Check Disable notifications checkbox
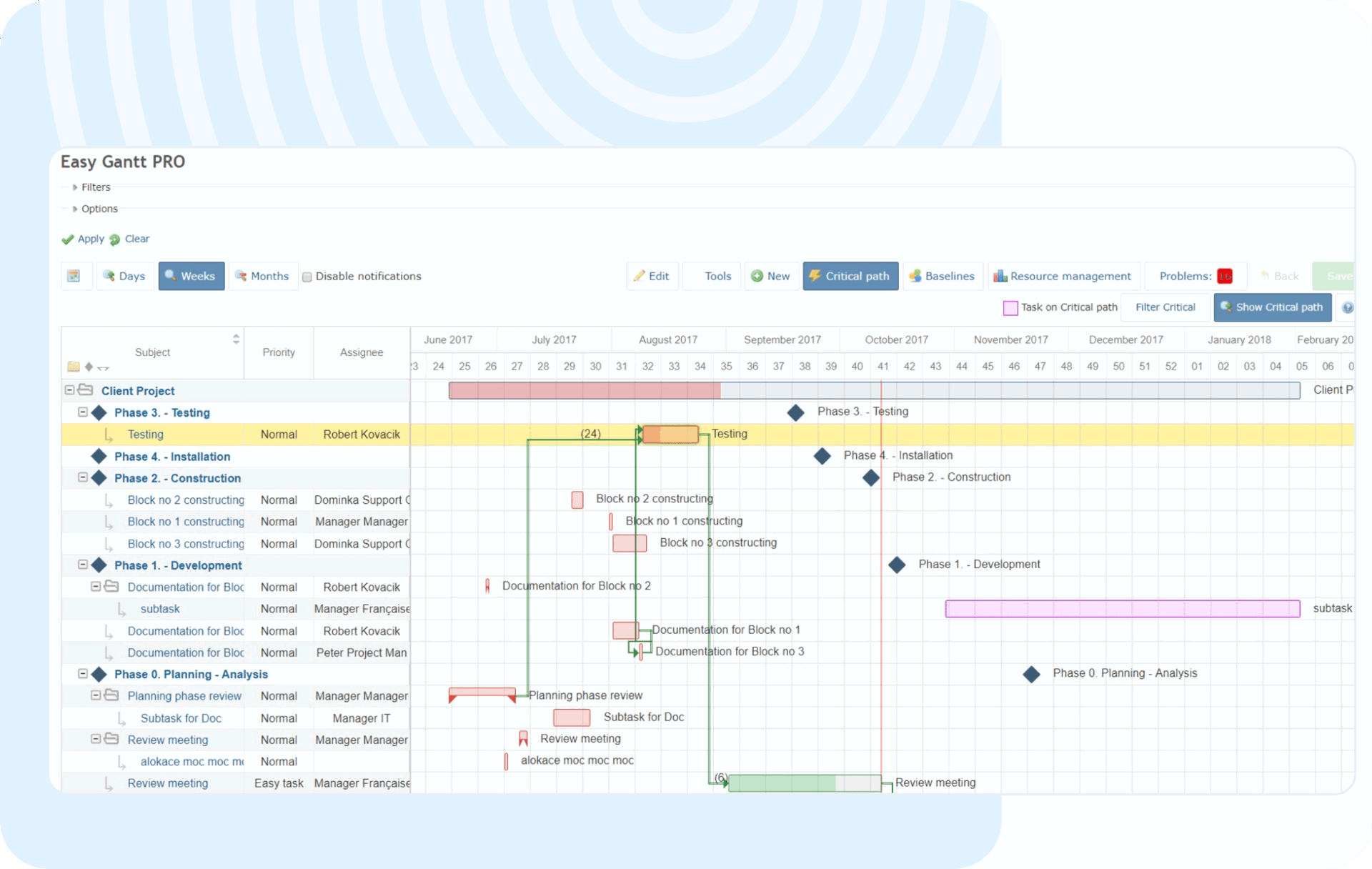The image size is (1372, 869). coord(307,277)
